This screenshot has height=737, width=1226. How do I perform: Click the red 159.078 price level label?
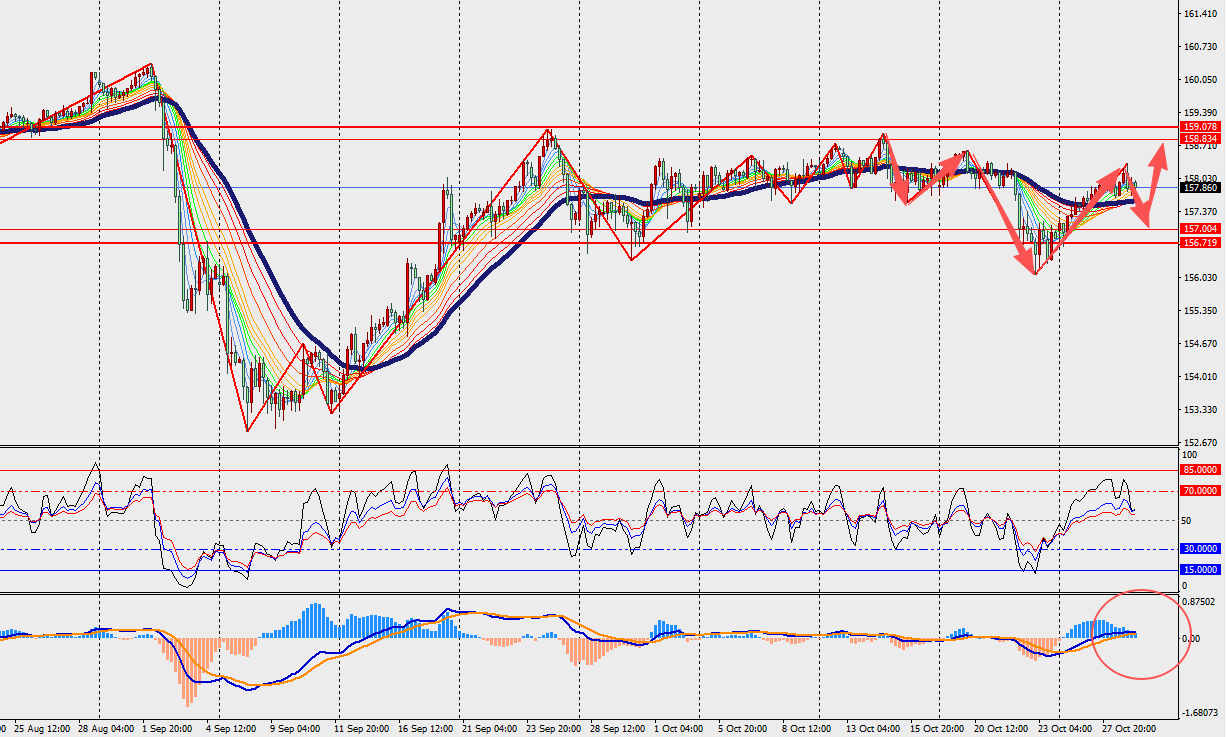click(x=1200, y=127)
